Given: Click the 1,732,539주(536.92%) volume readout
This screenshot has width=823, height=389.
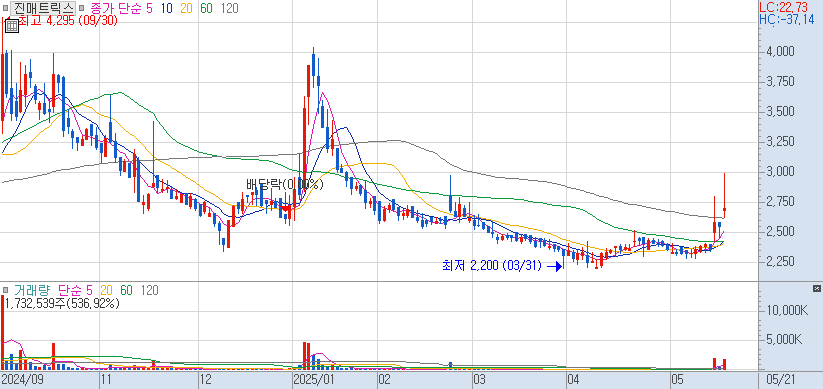Looking at the screenshot, I should 62,303.
